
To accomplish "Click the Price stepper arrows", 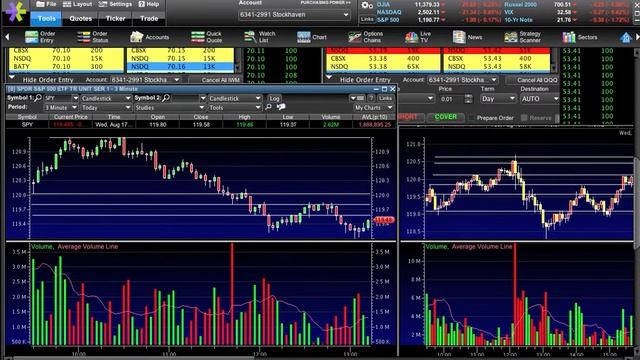I will 468,99.
